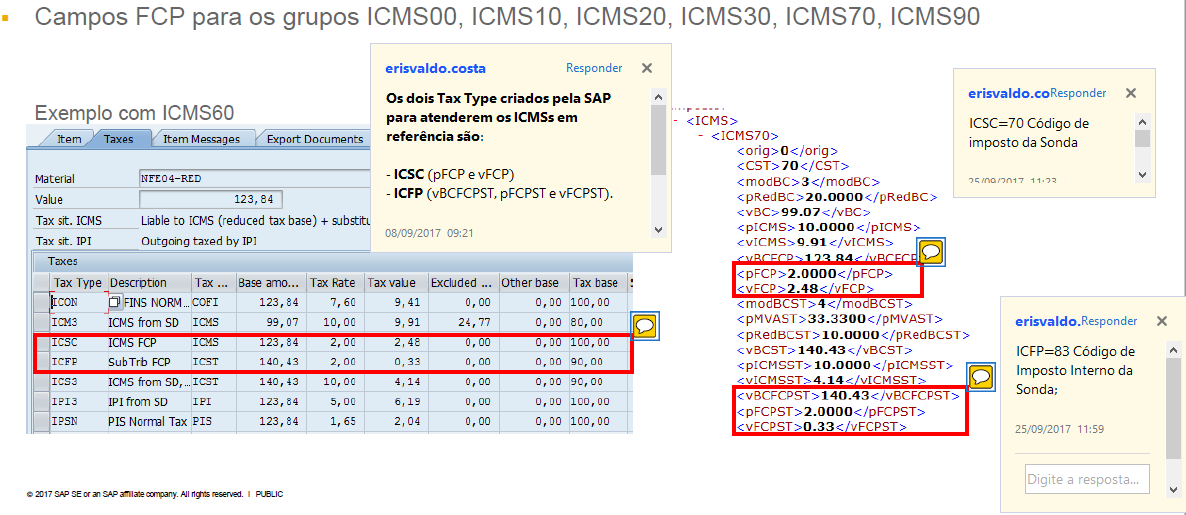Open the Export Documents tab
The width and height of the screenshot is (1186, 515).
314,139
